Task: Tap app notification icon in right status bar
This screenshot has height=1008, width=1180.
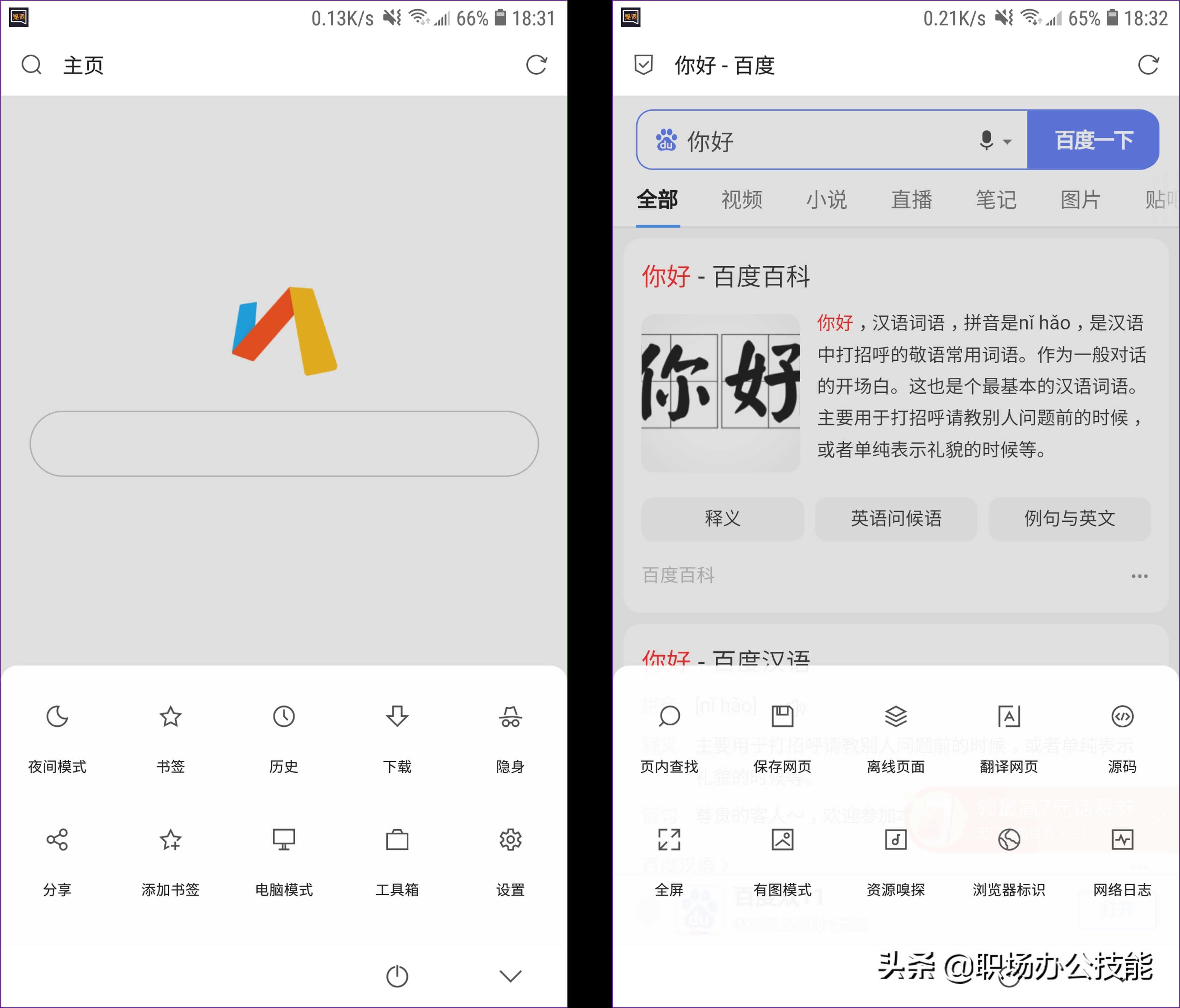Action: (x=631, y=17)
